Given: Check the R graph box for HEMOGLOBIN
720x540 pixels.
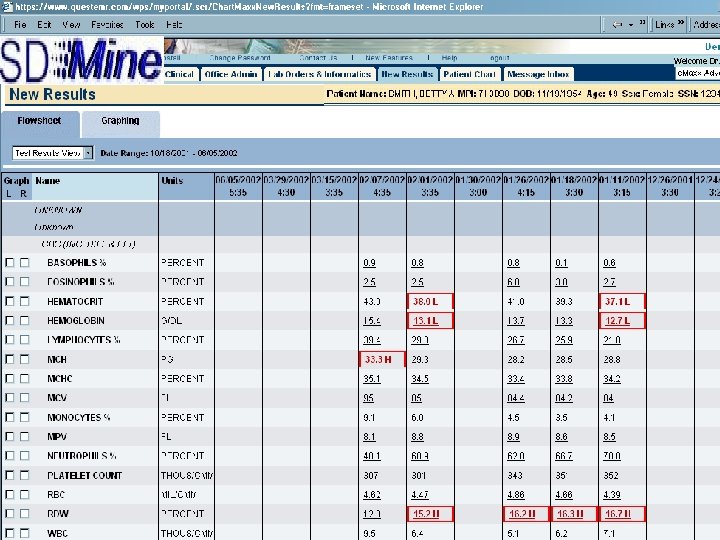Looking at the screenshot, I should [x=24, y=321].
